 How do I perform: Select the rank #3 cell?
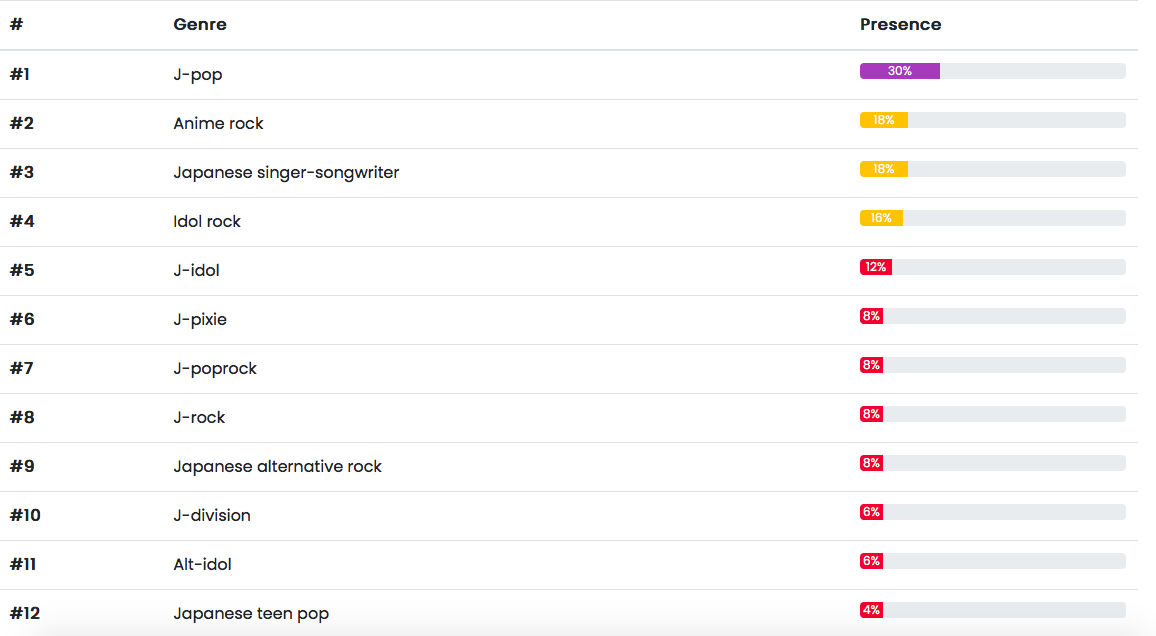pyautogui.click(x=22, y=172)
